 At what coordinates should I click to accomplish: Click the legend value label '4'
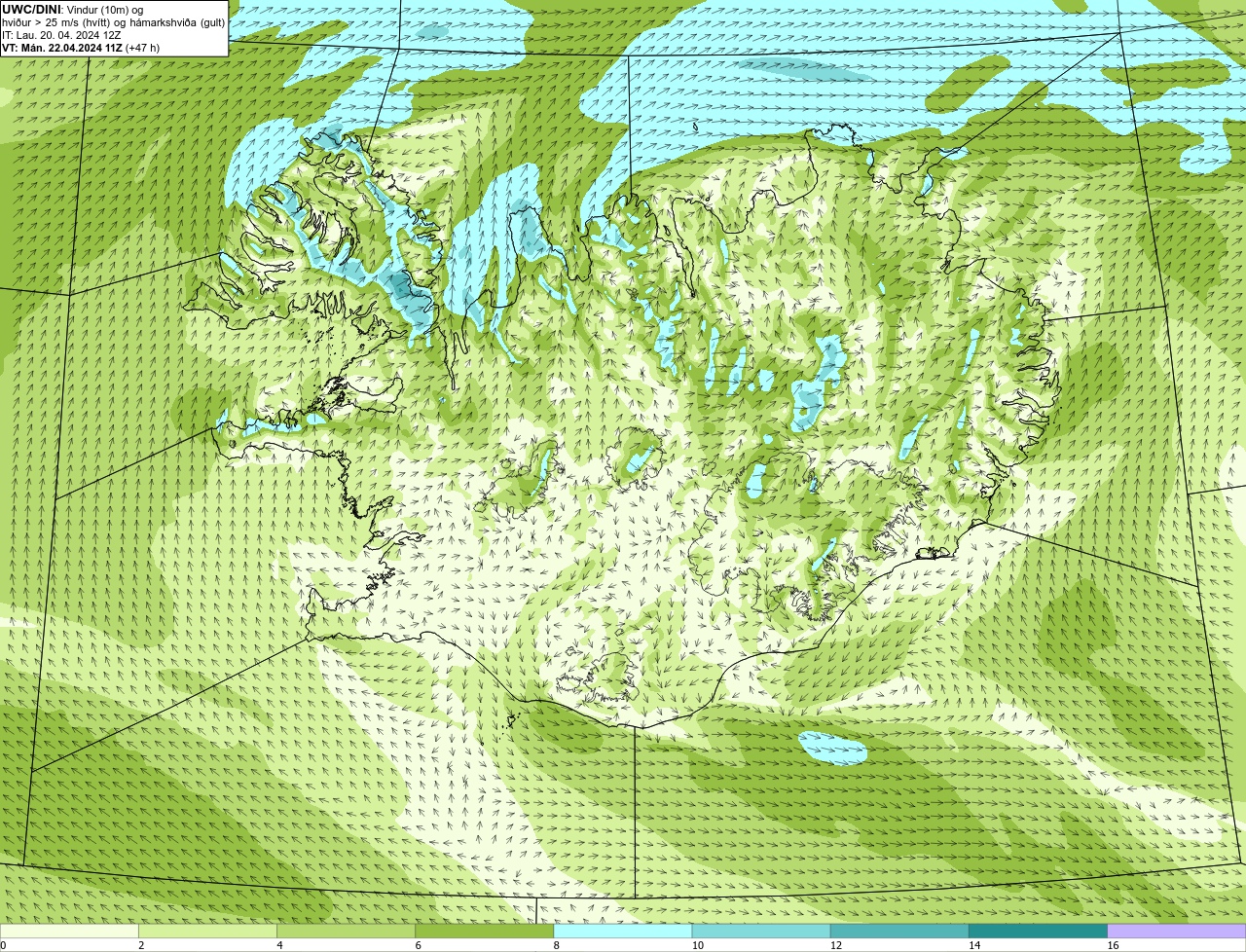[279, 945]
